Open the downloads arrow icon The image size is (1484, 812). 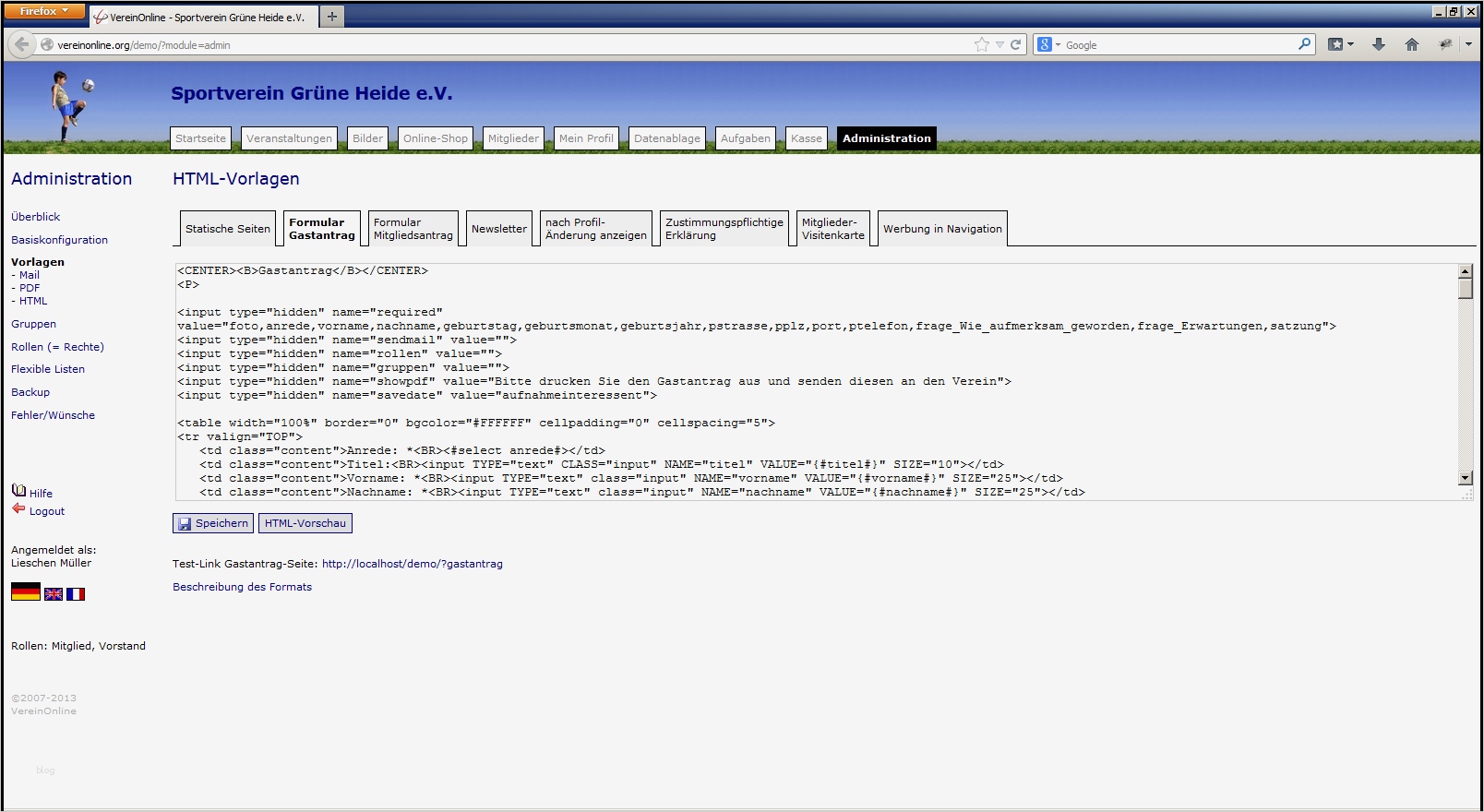point(1379,44)
